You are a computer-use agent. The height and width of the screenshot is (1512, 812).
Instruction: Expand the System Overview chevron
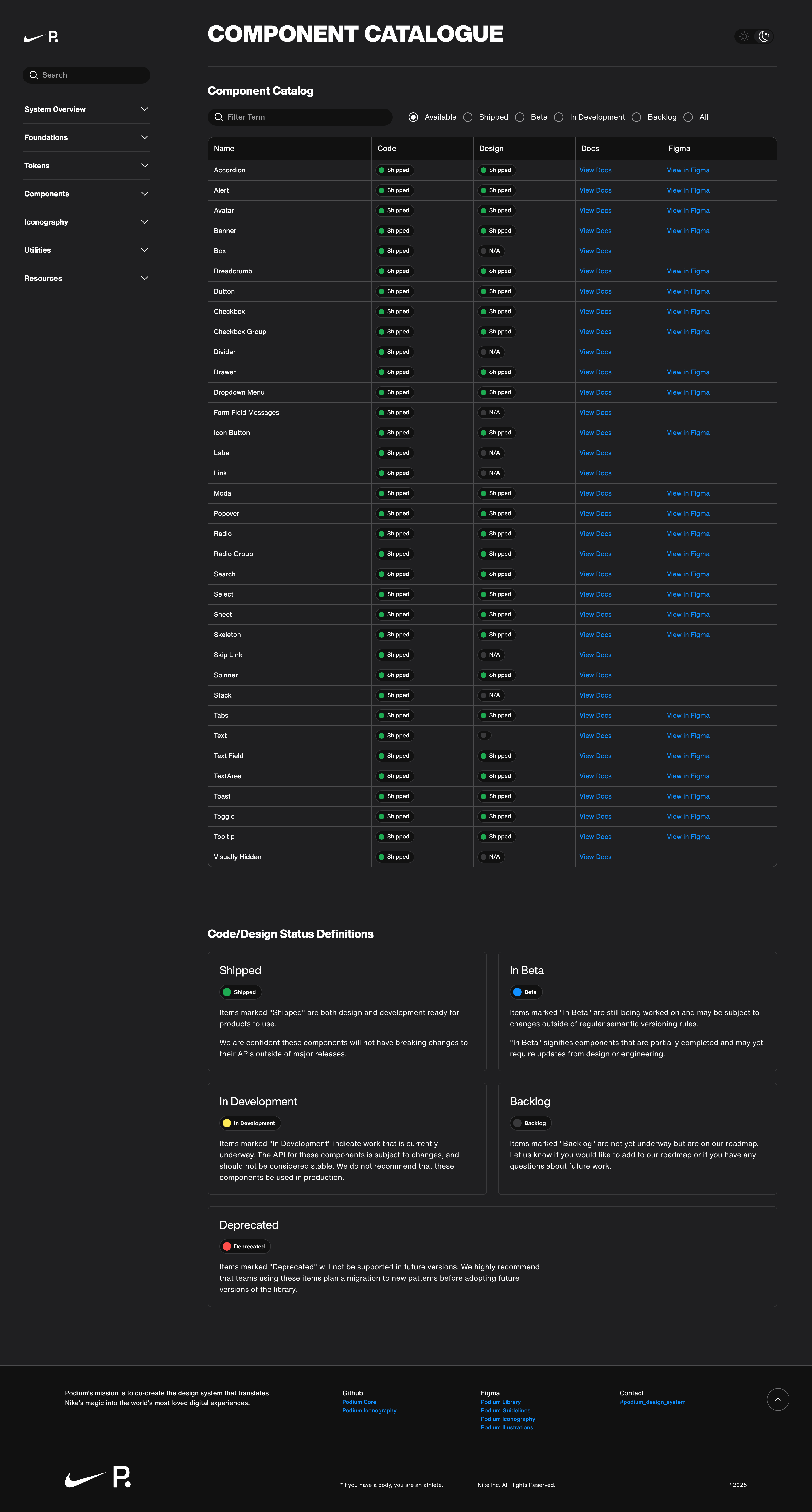[x=144, y=109]
